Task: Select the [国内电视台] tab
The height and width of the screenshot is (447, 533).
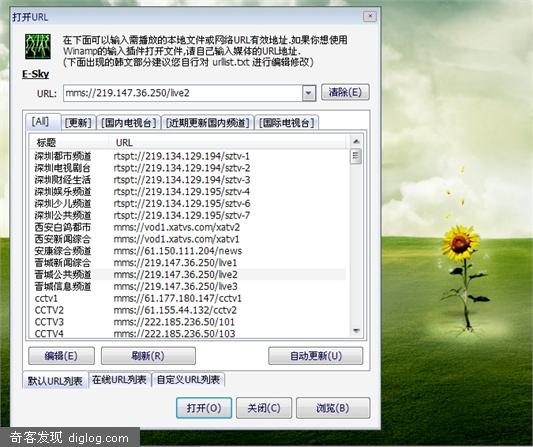Action: click(x=128, y=123)
